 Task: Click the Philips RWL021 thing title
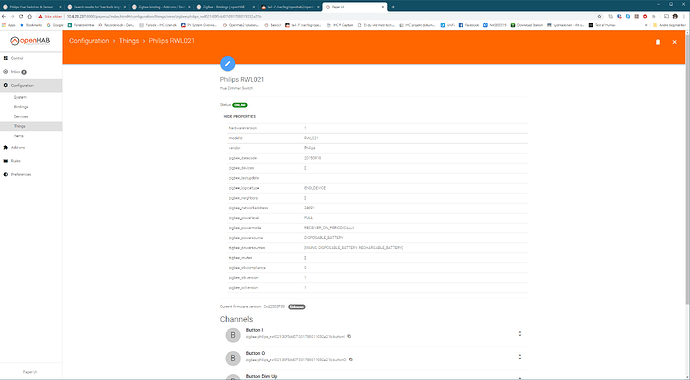click(242, 80)
